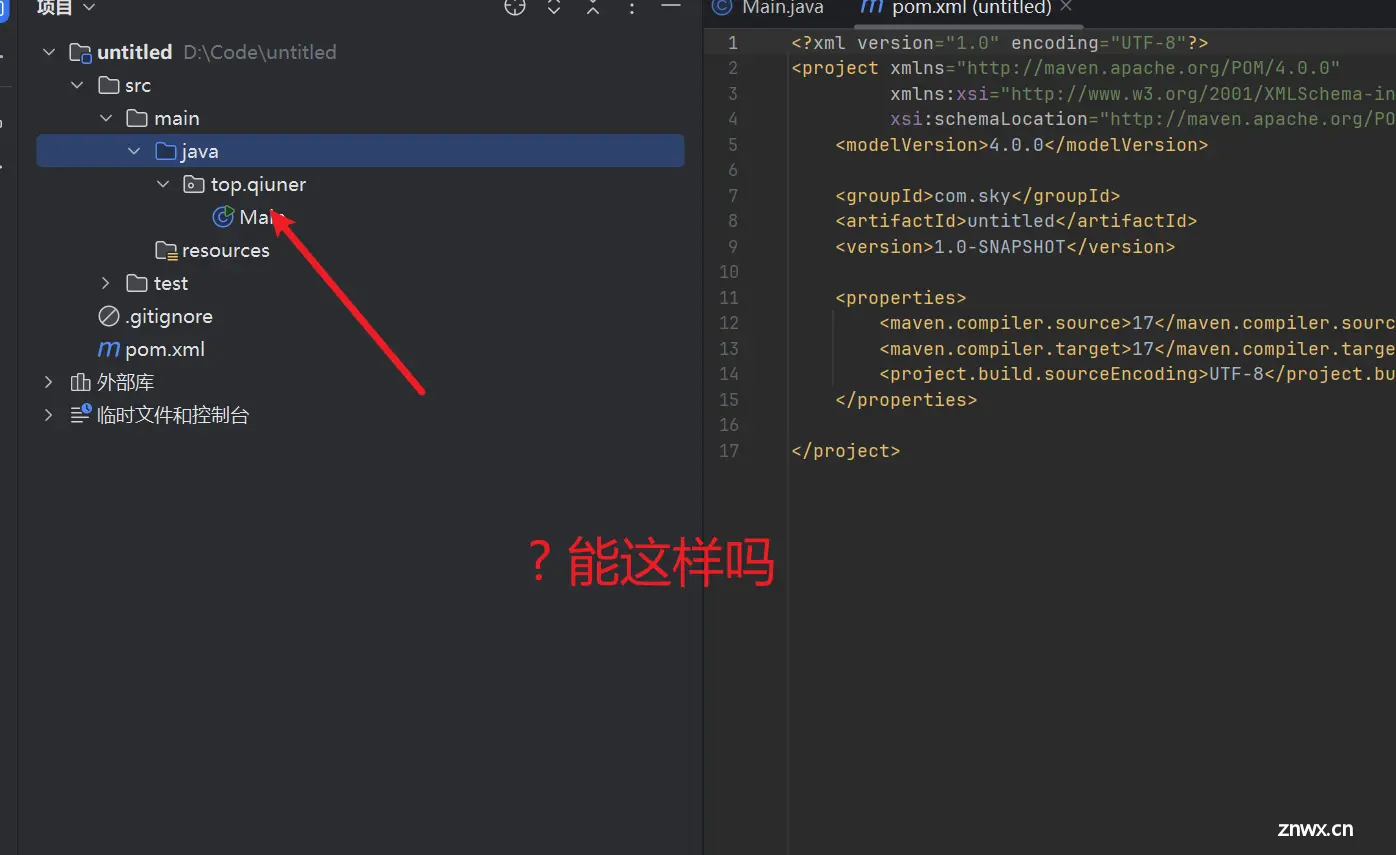1396x855 pixels.
Task: Click the locate-opened-file crosshair icon
Action: tap(515, 8)
